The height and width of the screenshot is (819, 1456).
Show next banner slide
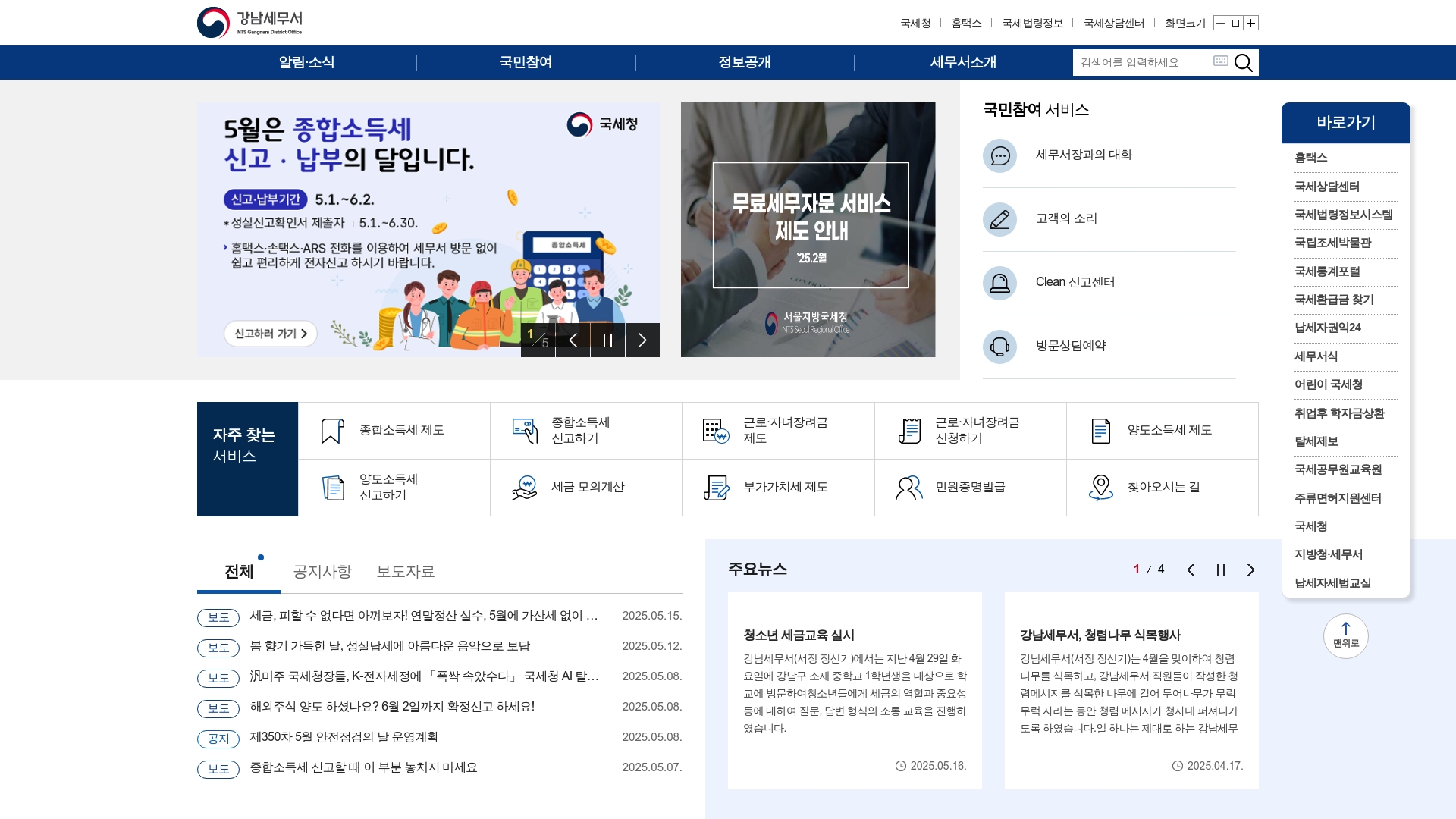pyautogui.click(x=642, y=340)
